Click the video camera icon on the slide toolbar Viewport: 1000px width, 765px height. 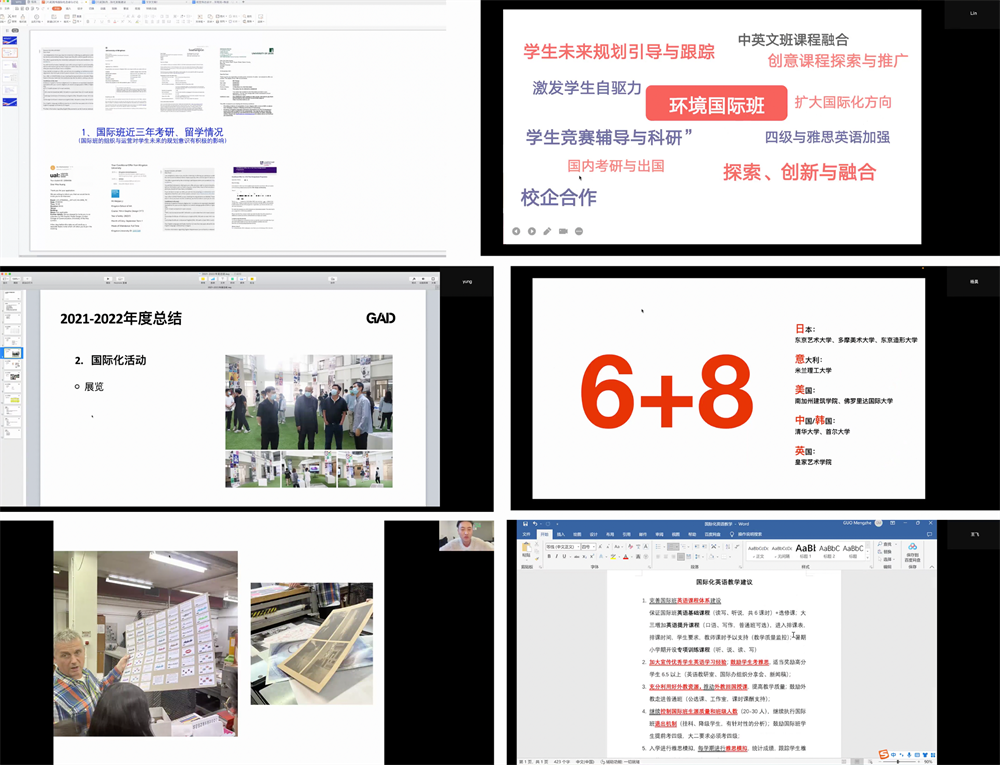[563, 231]
